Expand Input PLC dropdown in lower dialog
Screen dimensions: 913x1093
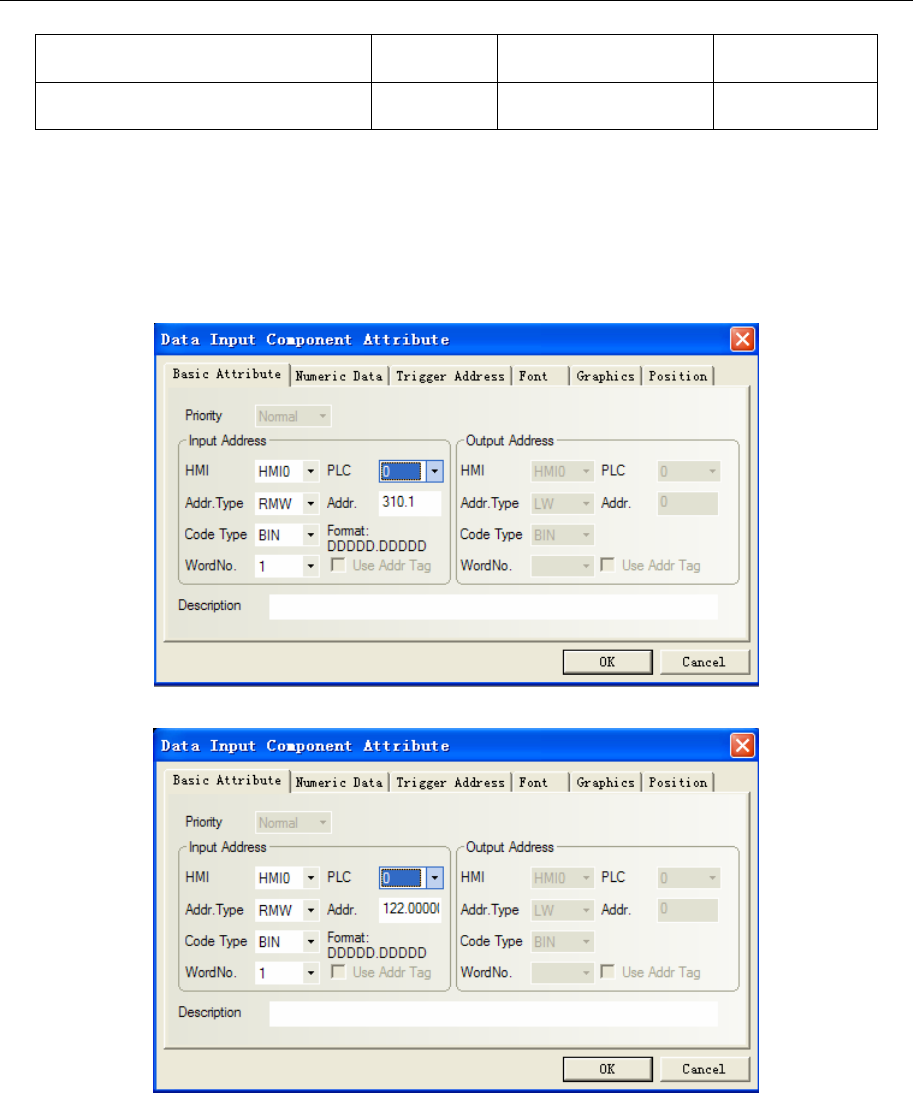(x=434, y=878)
